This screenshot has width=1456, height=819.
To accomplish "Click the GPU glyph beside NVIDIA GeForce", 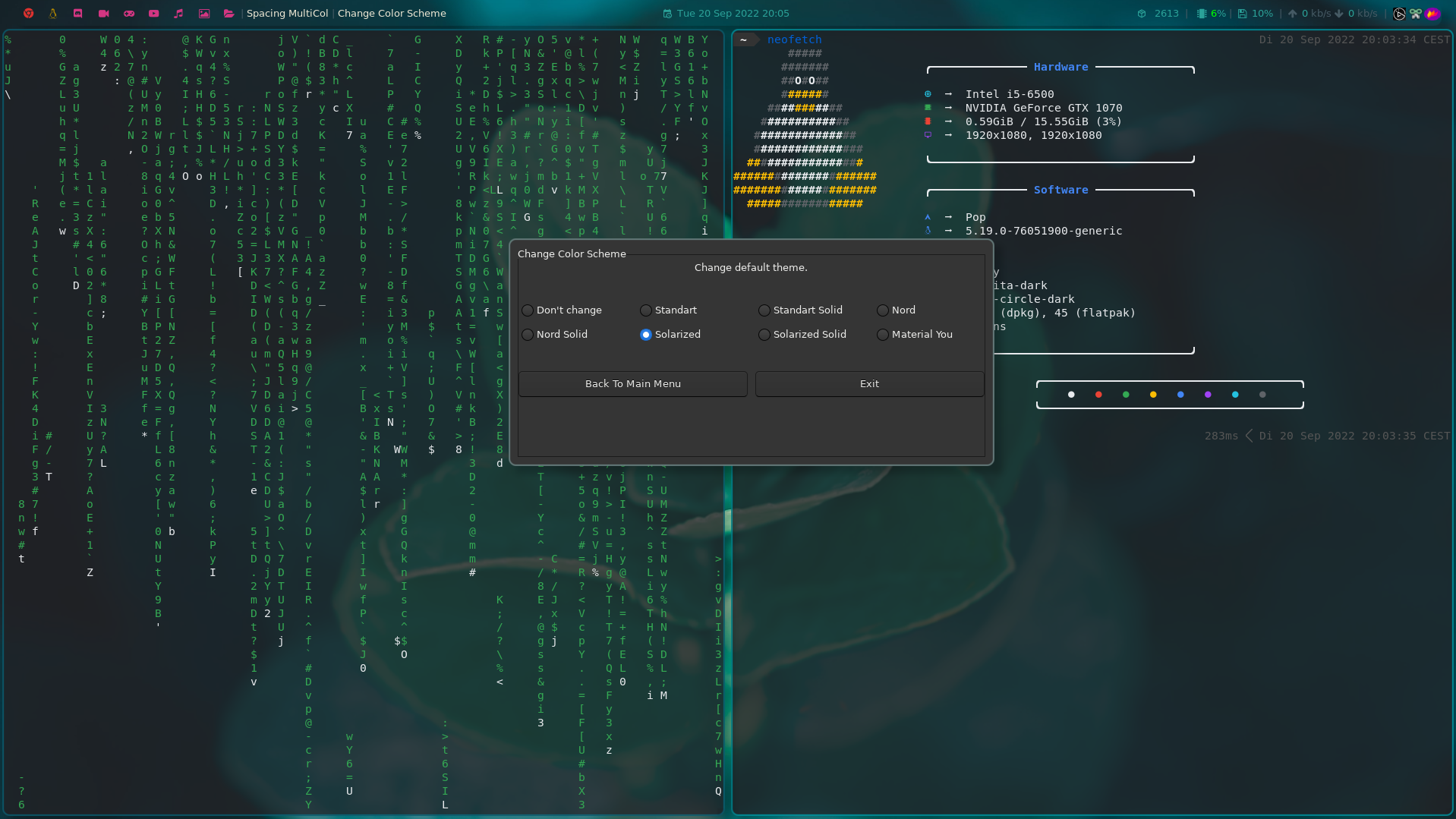I will (928, 108).
